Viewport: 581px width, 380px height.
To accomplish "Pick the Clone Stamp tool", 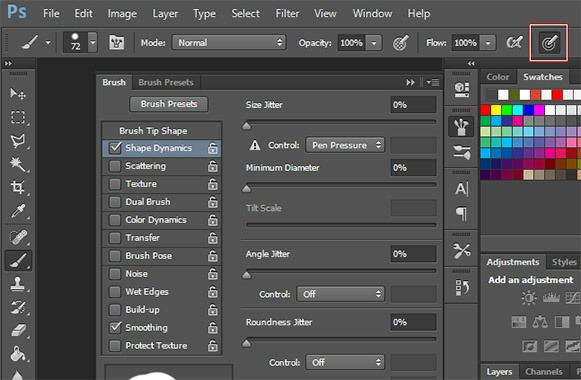I will 17,284.
